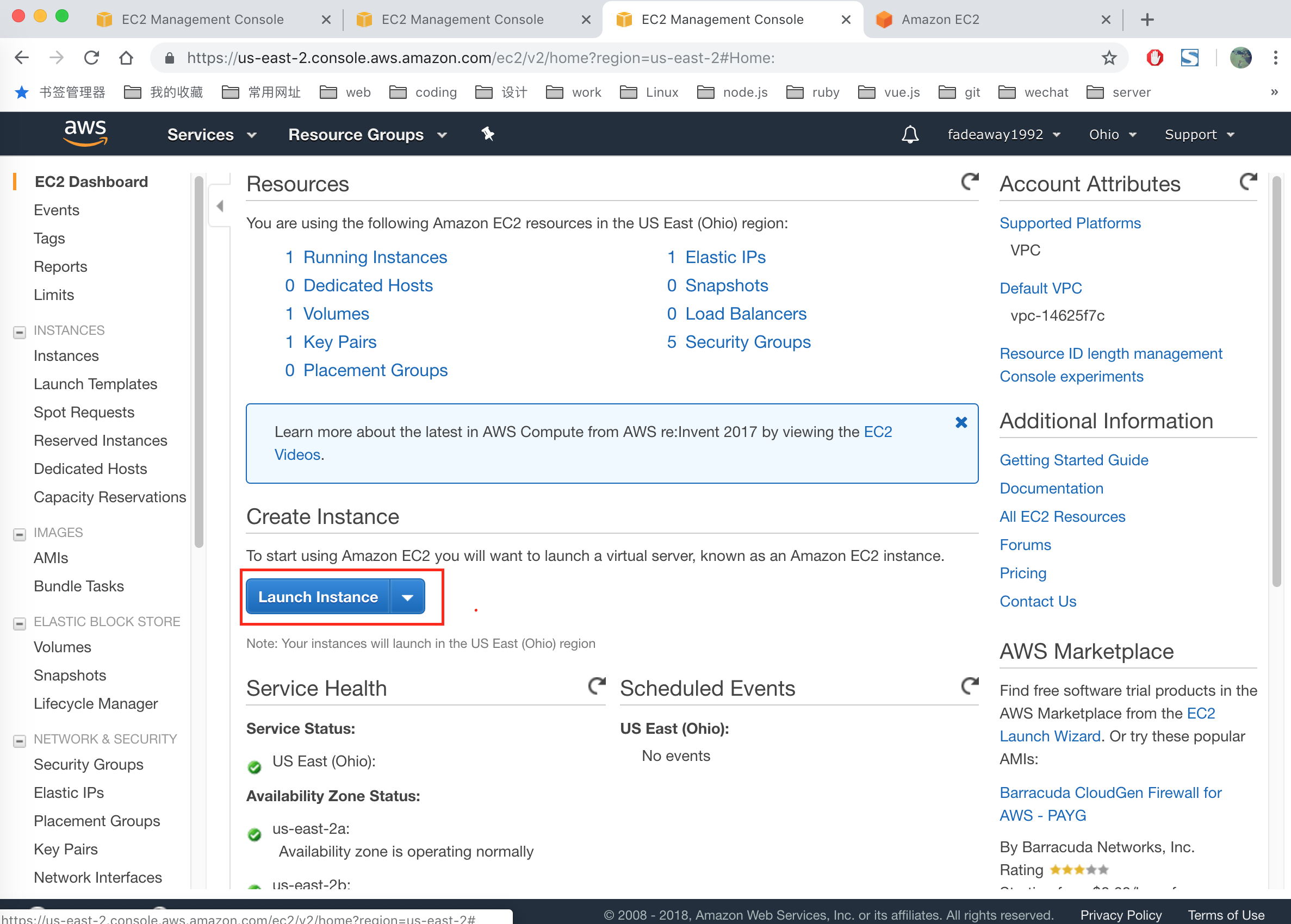This screenshot has width=1291, height=924.
Task: Click the AWS logo home icon
Action: click(85, 133)
